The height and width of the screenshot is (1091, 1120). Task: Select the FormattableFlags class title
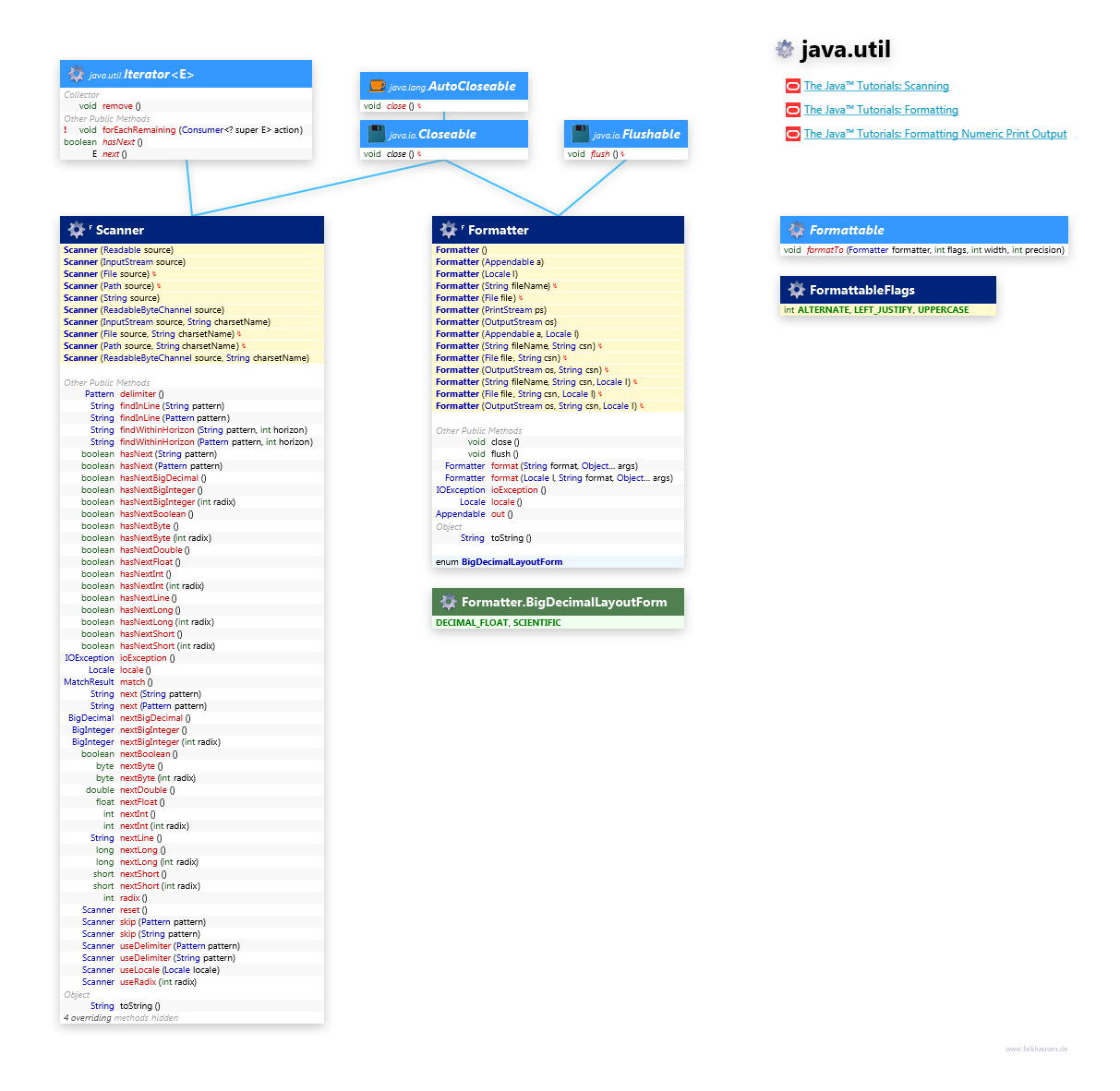(x=862, y=290)
